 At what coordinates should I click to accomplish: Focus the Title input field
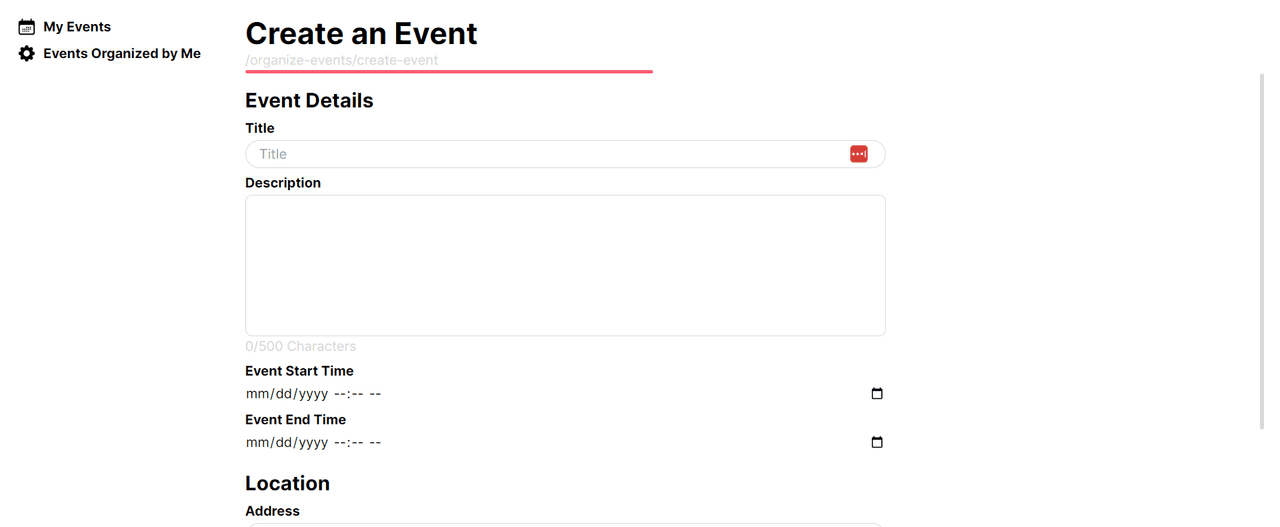[x=565, y=154]
